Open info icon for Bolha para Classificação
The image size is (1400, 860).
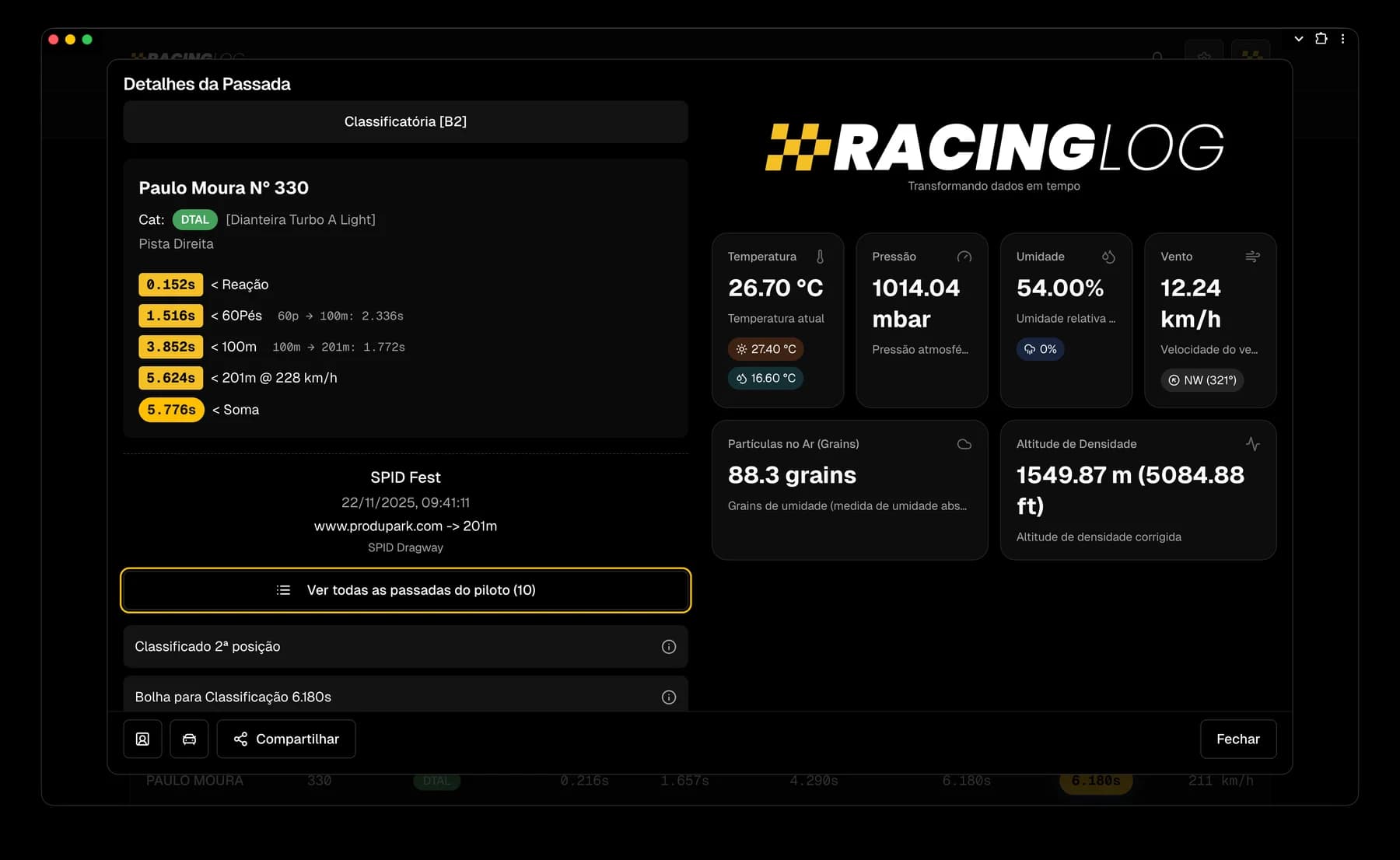pos(669,697)
